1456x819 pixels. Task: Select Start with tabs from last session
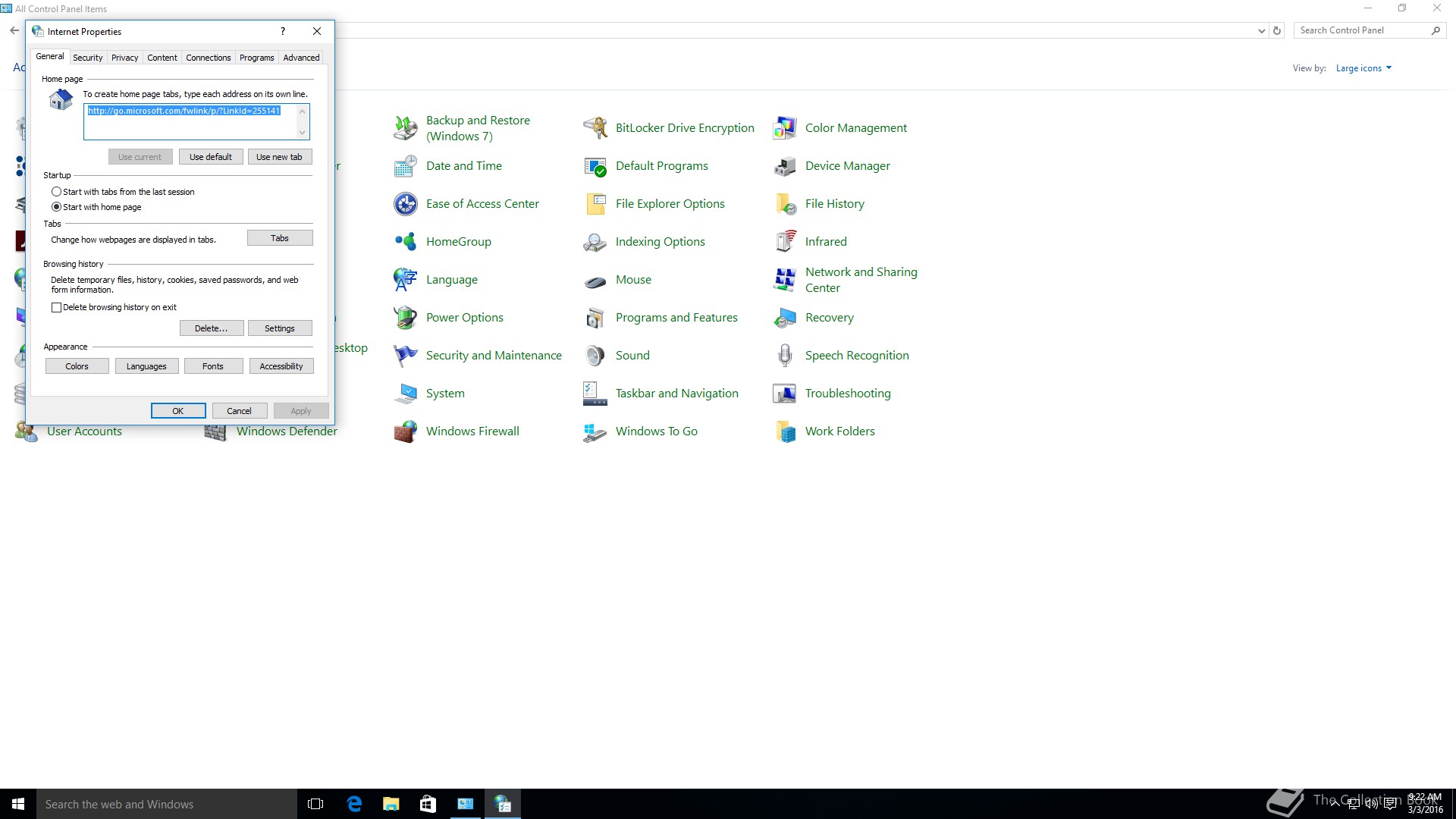pos(57,192)
